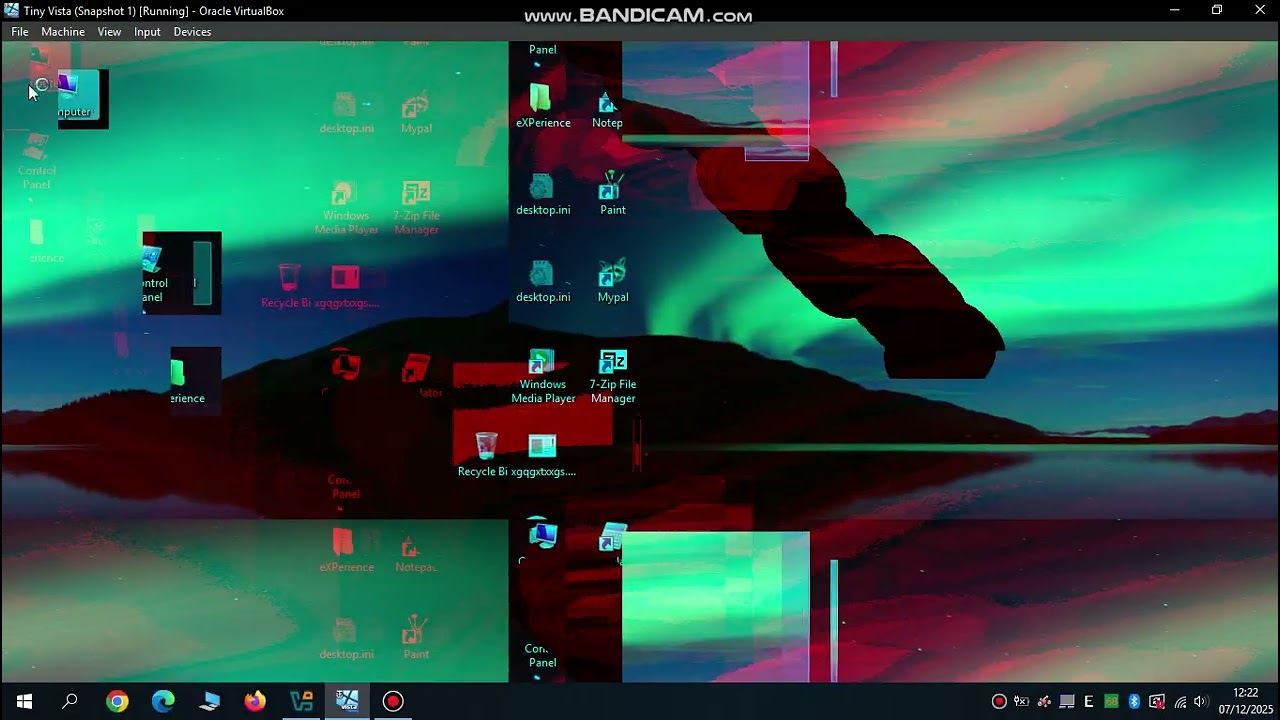Minimize the VirtualBox window
The width and height of the screenshot is (1280, 720).
[1174, 10]
